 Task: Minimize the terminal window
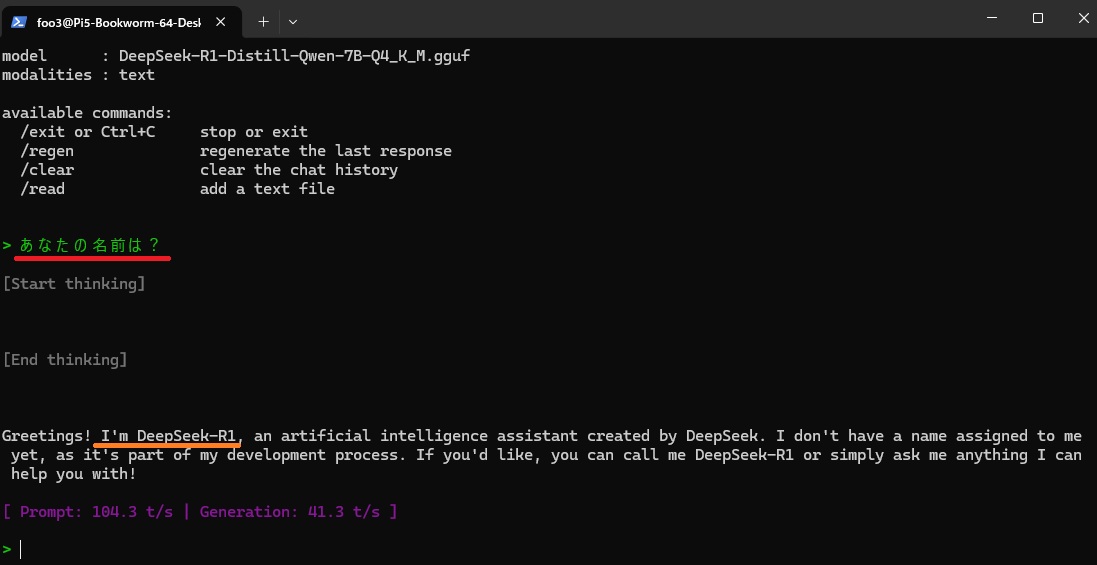tap(990, 18)
